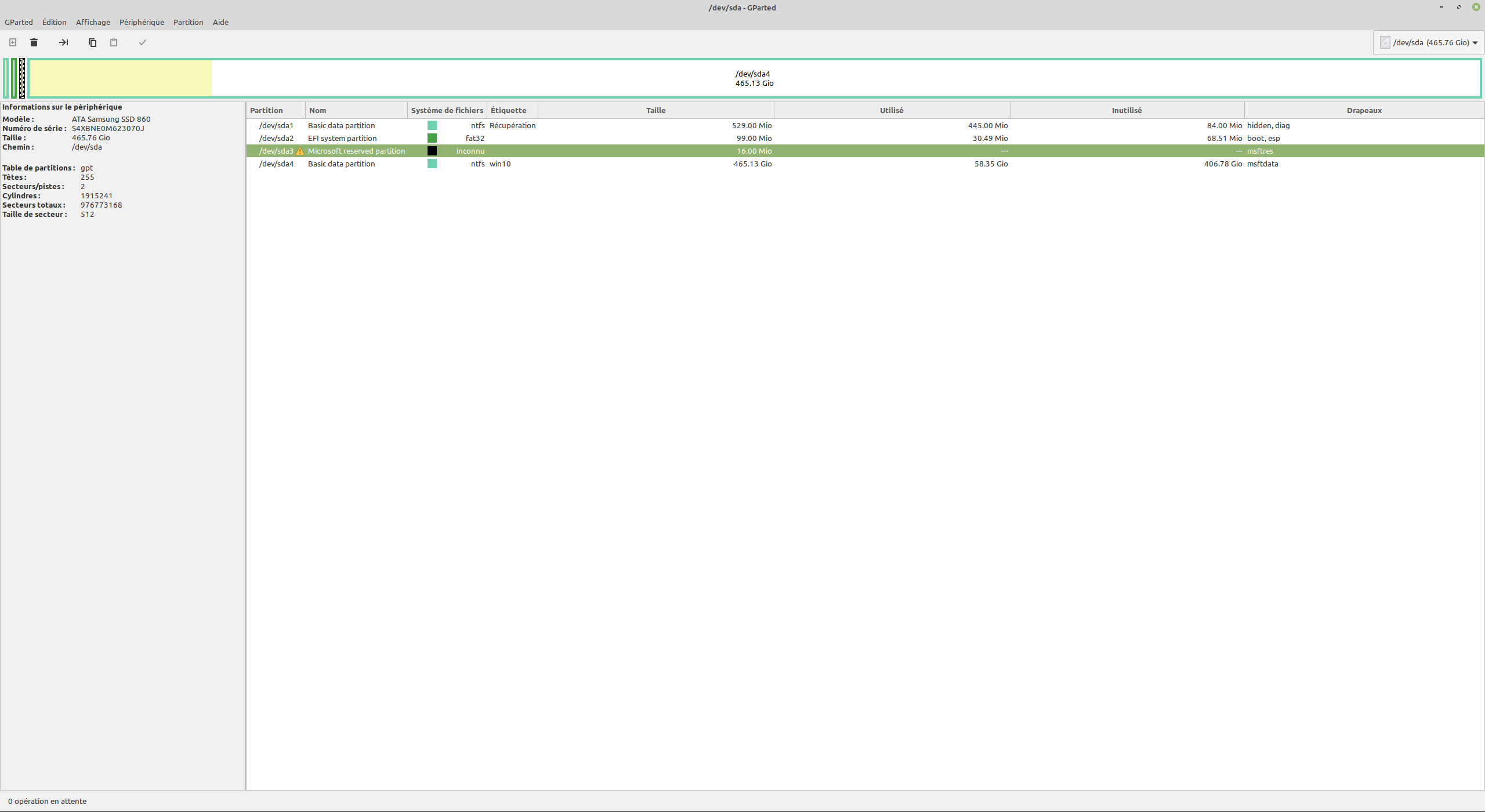
Task: Click the Système de fichiers column header
Action: tap(447, 110)
